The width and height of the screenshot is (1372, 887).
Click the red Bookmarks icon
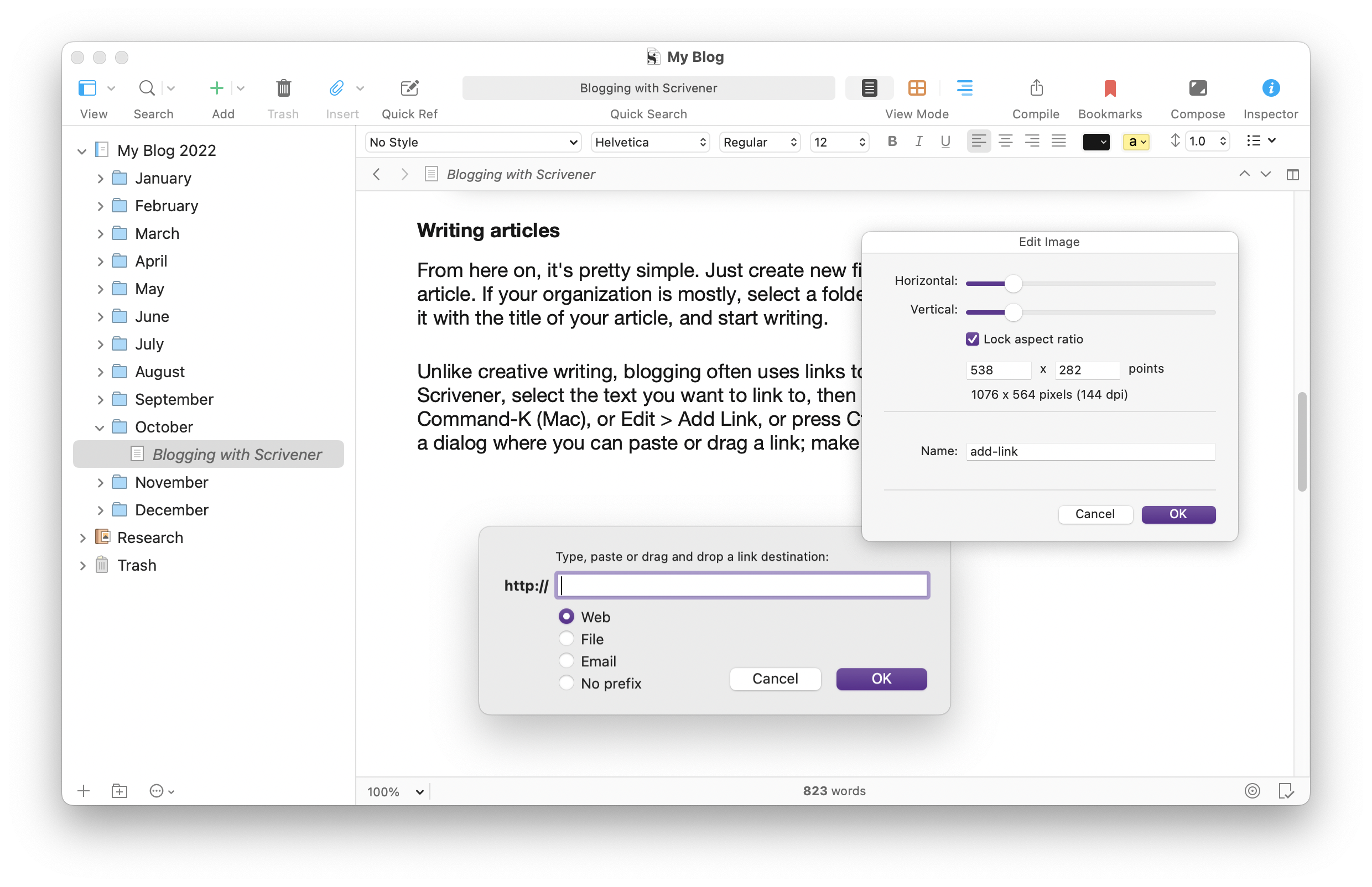tap(1109, 88)
